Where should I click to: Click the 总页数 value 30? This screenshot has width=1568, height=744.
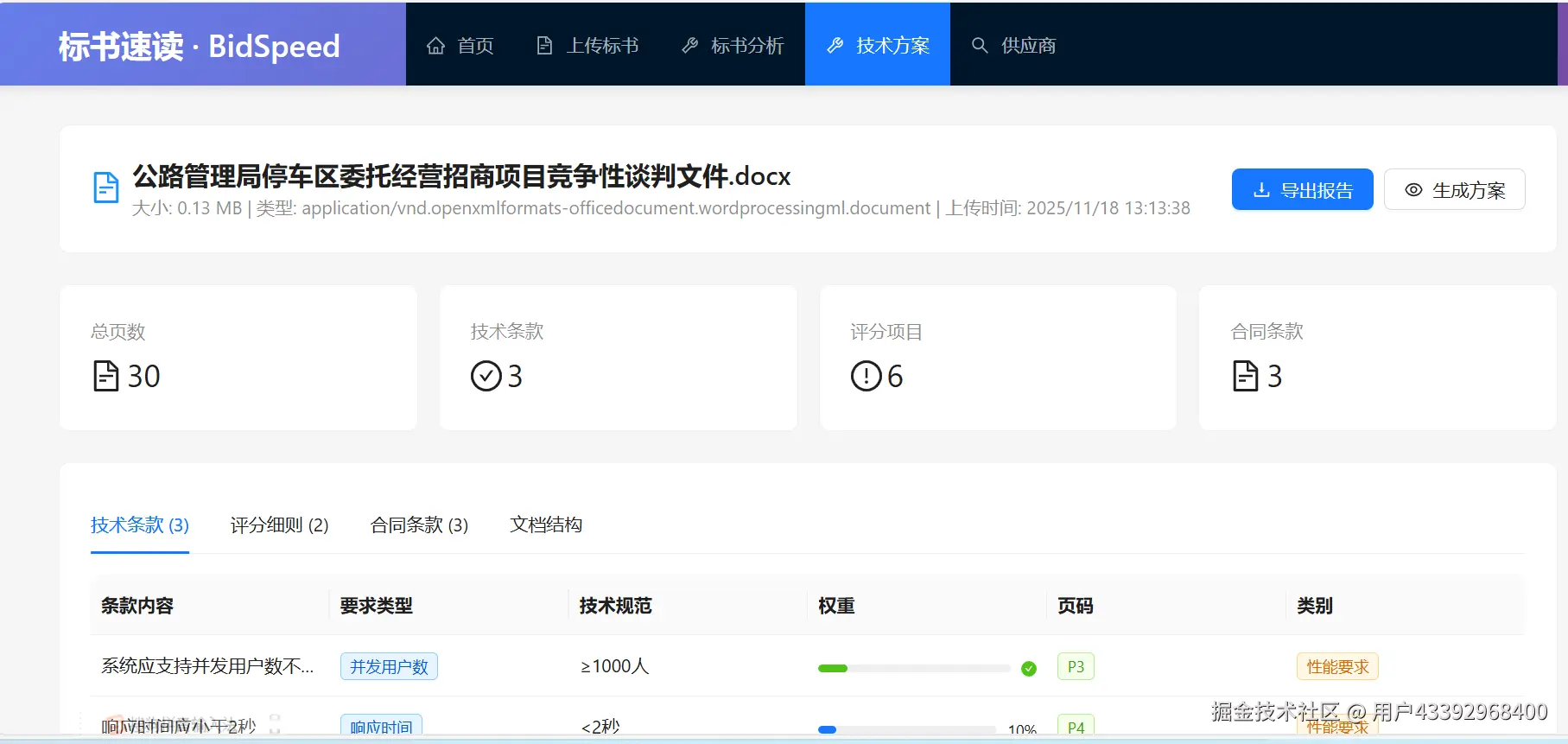tap(144, 376)
